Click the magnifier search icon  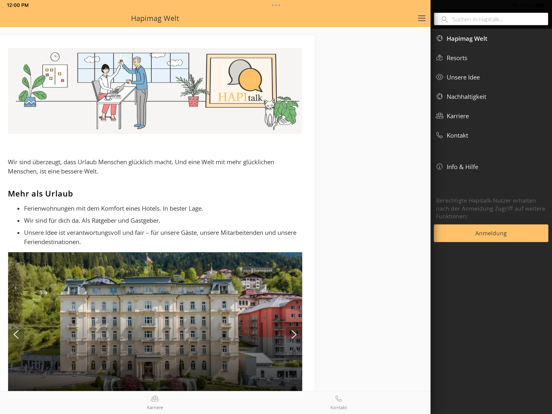coord(444,19)
